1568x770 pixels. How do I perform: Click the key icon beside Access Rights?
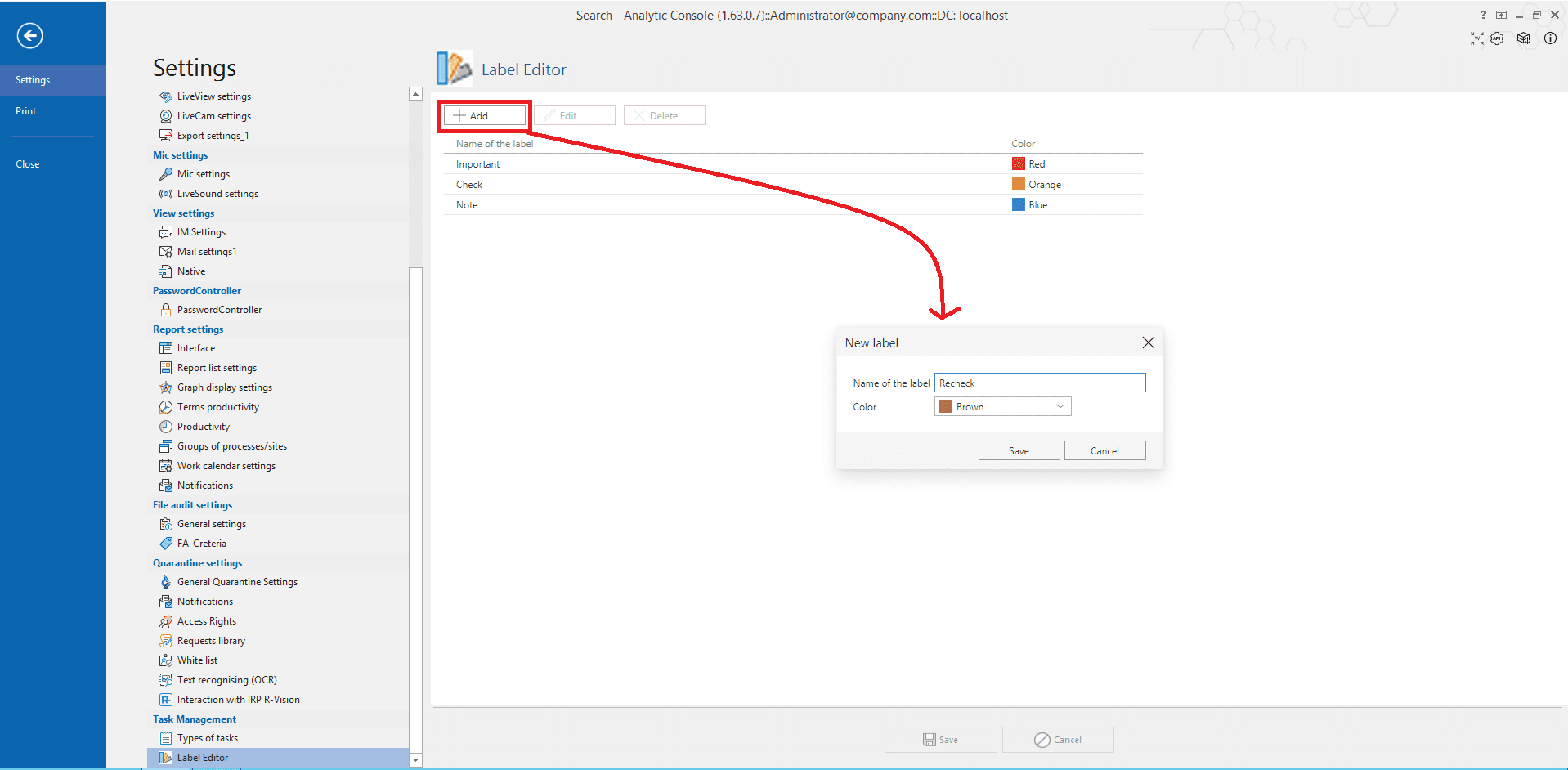tap(166, 621)
